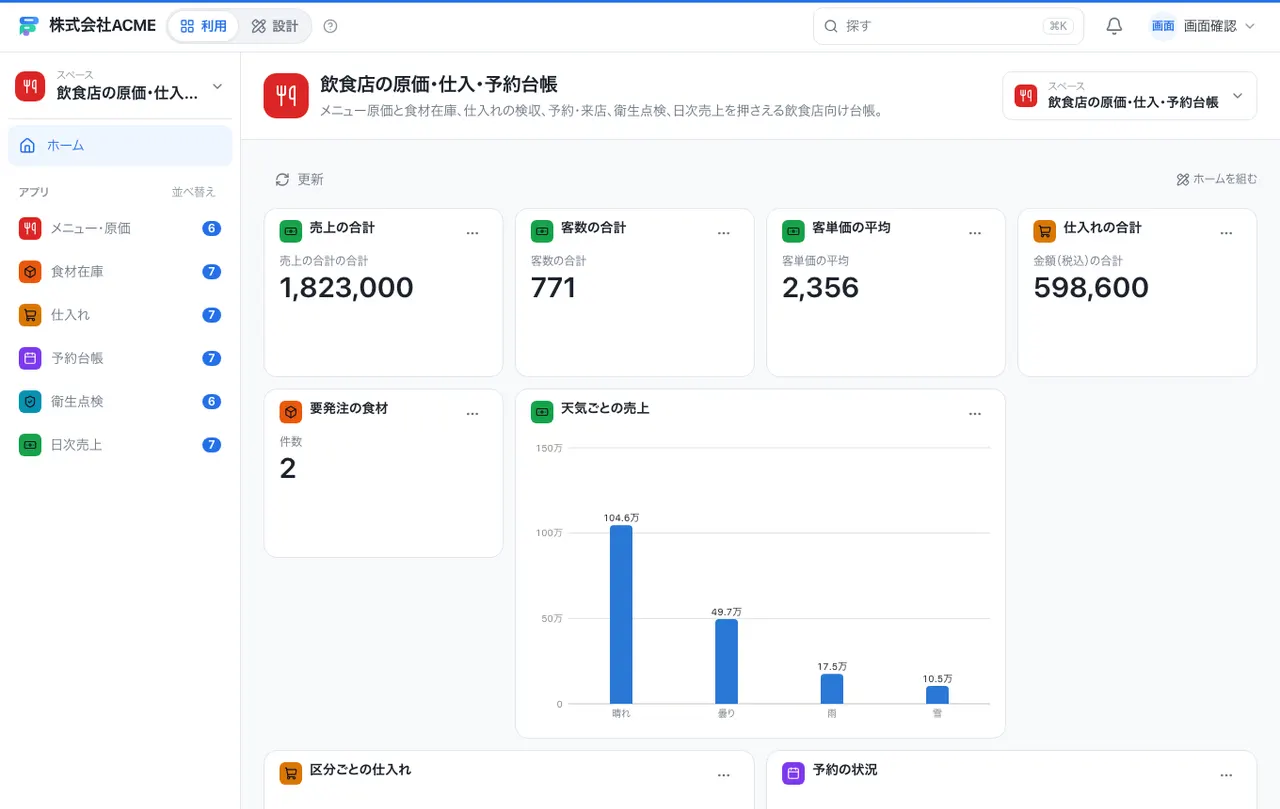Viewport: 1280px width, 809px height.
Task: Open the 天気ごとの売上 chart options menu
Action: point(975,413)
